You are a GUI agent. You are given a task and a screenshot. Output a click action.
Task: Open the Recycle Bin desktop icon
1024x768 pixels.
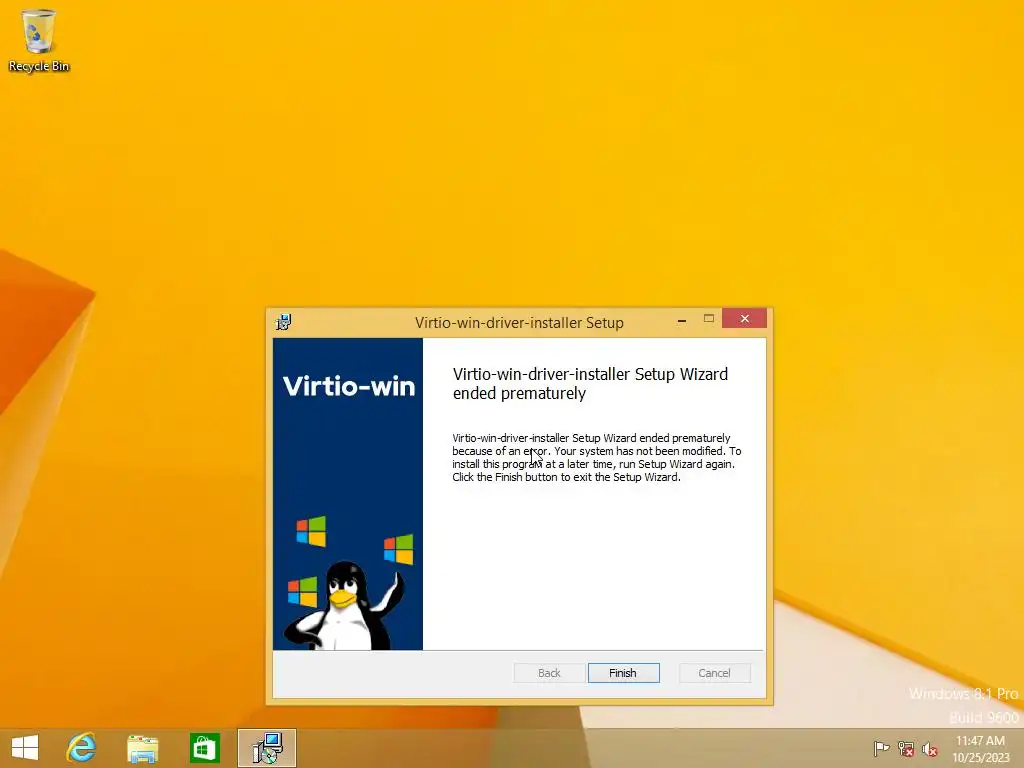[39, 40]
